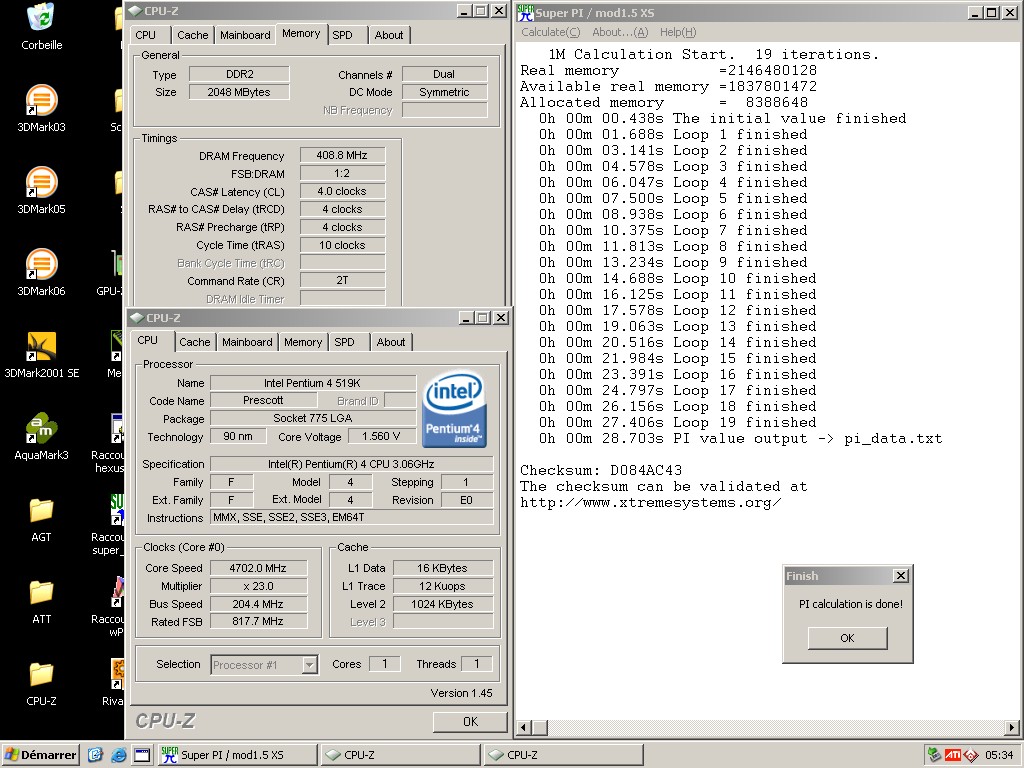
Task: Click the Loop 19 finished line
Action: click(x=677, y=423)
